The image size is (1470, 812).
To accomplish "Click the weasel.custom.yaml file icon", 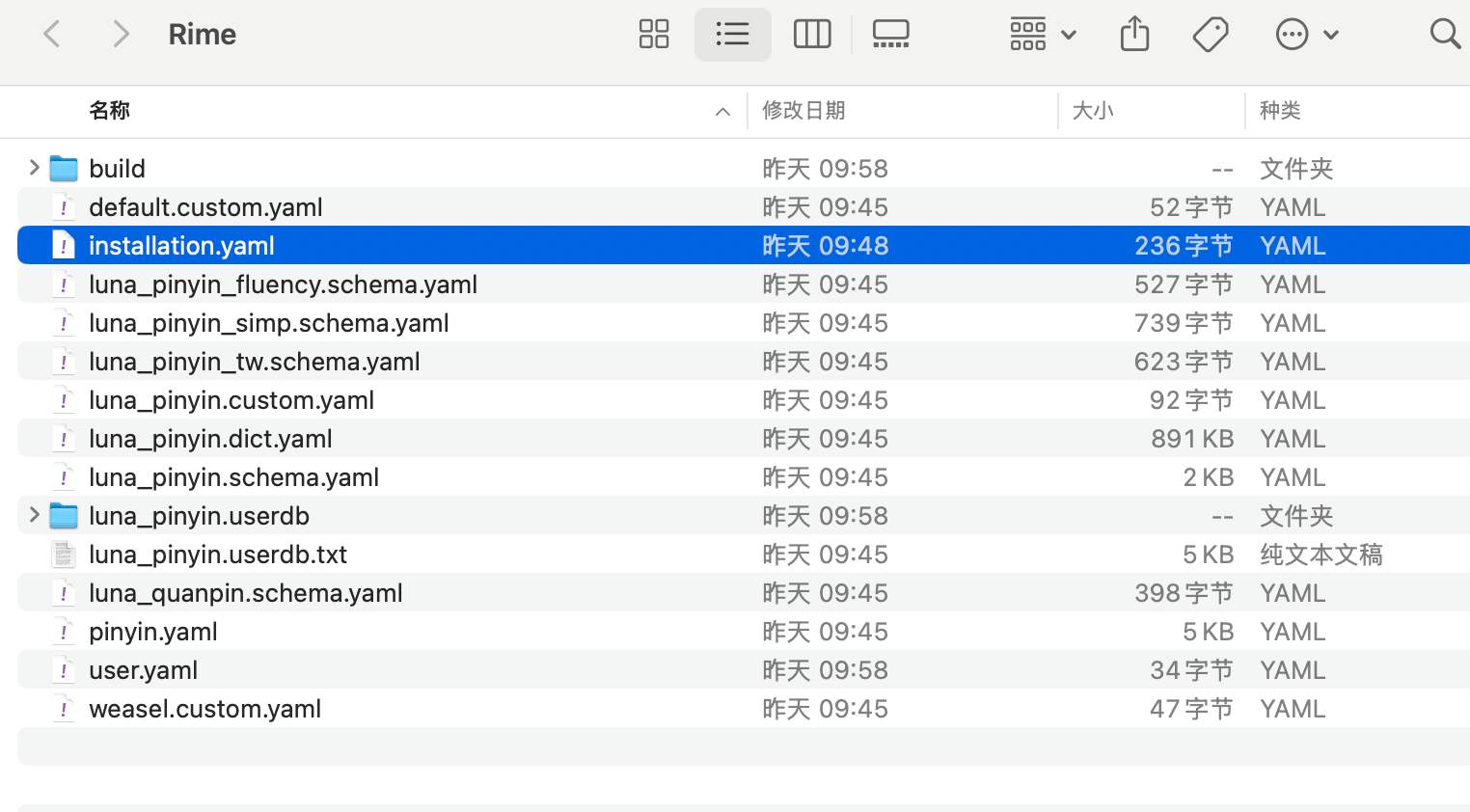I will pos(64,709).
